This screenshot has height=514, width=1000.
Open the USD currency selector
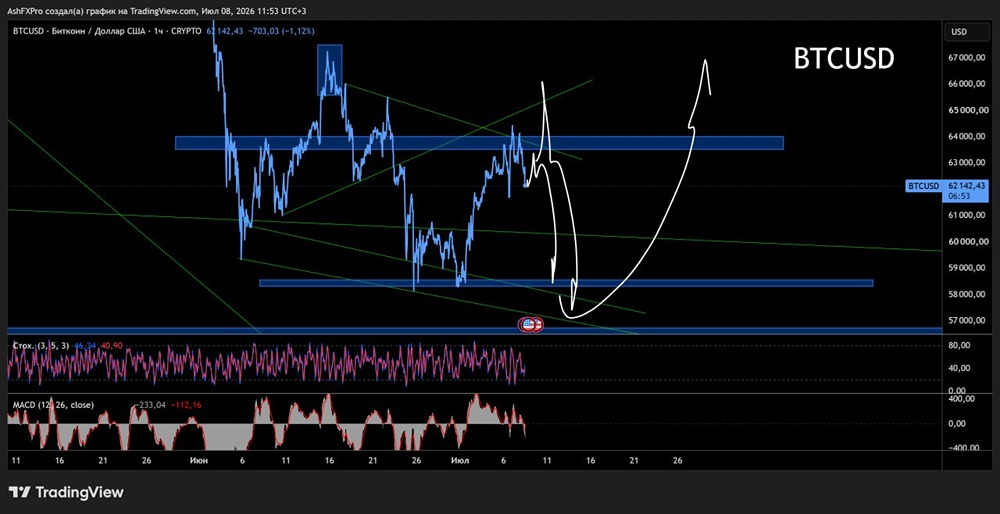[x=960, y=32]
